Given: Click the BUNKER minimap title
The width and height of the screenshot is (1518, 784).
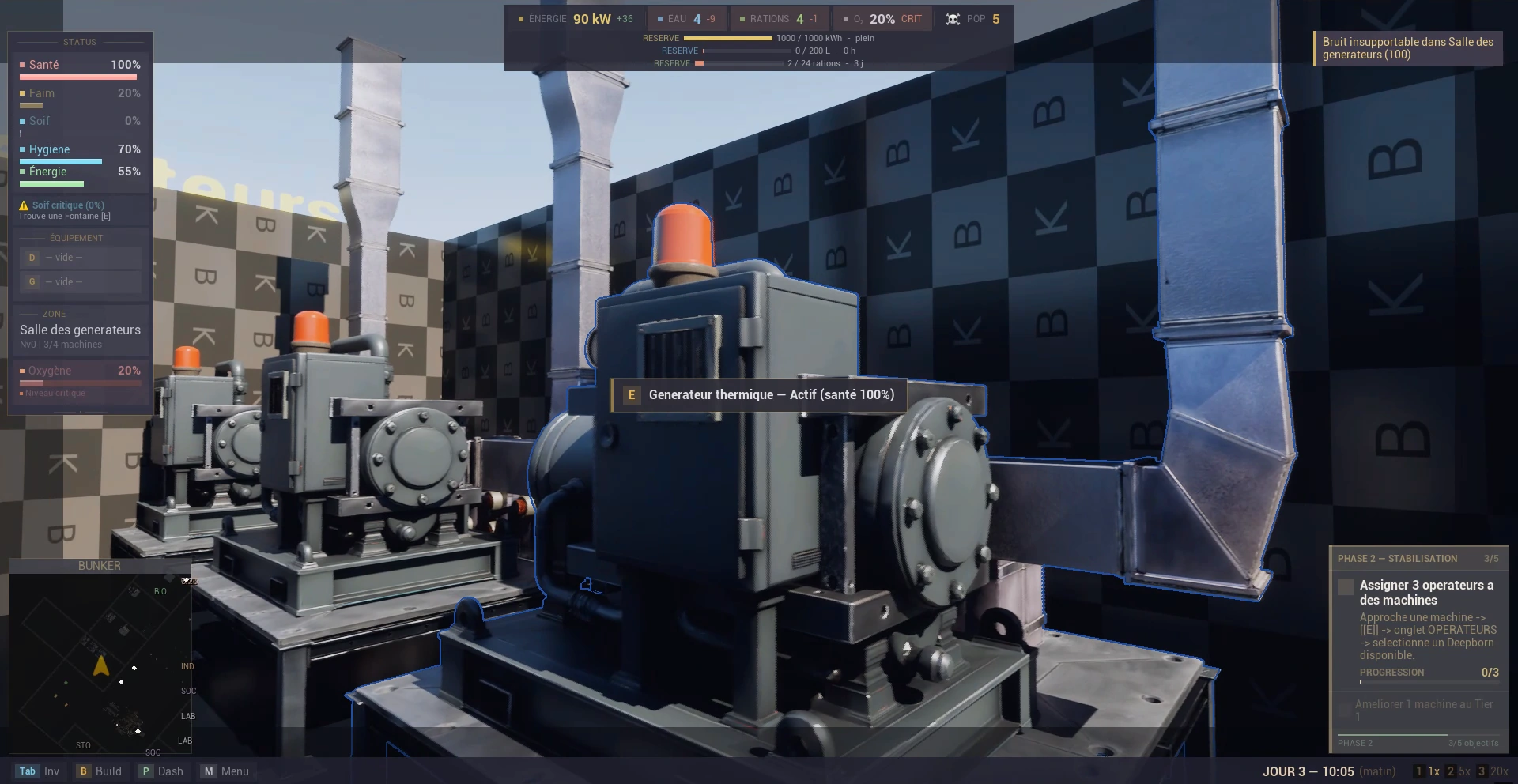Looking at the screenshot, I should pos(100,566).
